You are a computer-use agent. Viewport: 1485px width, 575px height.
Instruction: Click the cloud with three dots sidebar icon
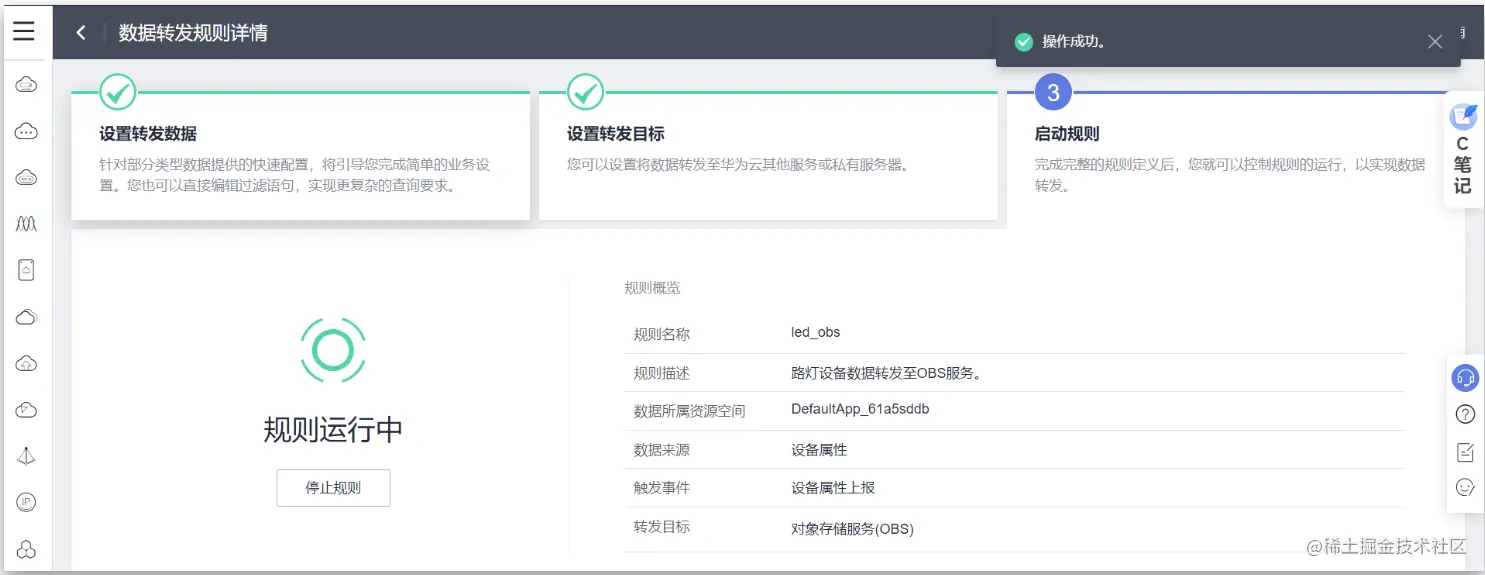[26, 131]
